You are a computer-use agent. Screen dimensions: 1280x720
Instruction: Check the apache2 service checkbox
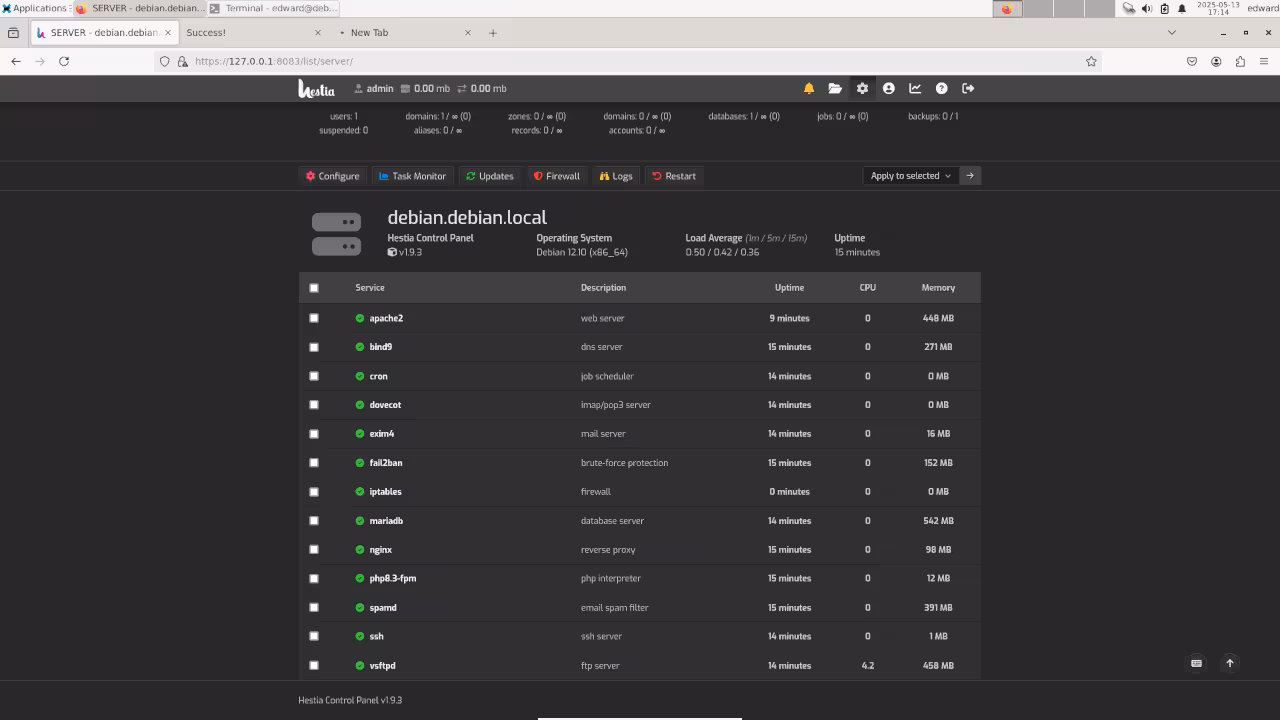314,318
